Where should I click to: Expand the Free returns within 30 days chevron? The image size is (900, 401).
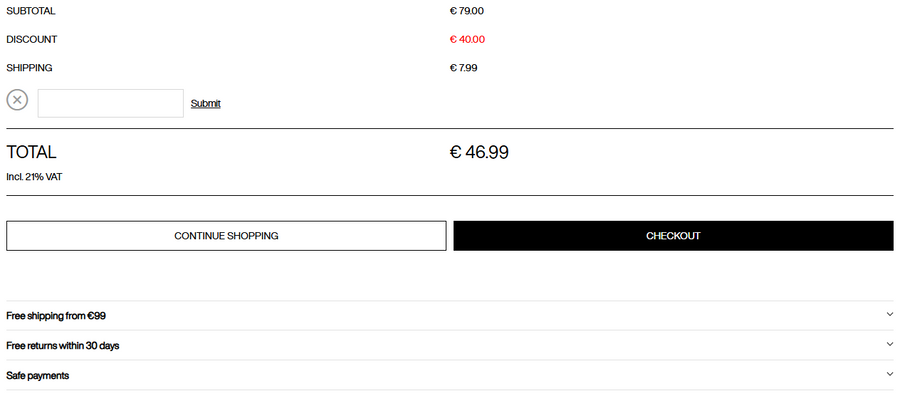[889, 344]
